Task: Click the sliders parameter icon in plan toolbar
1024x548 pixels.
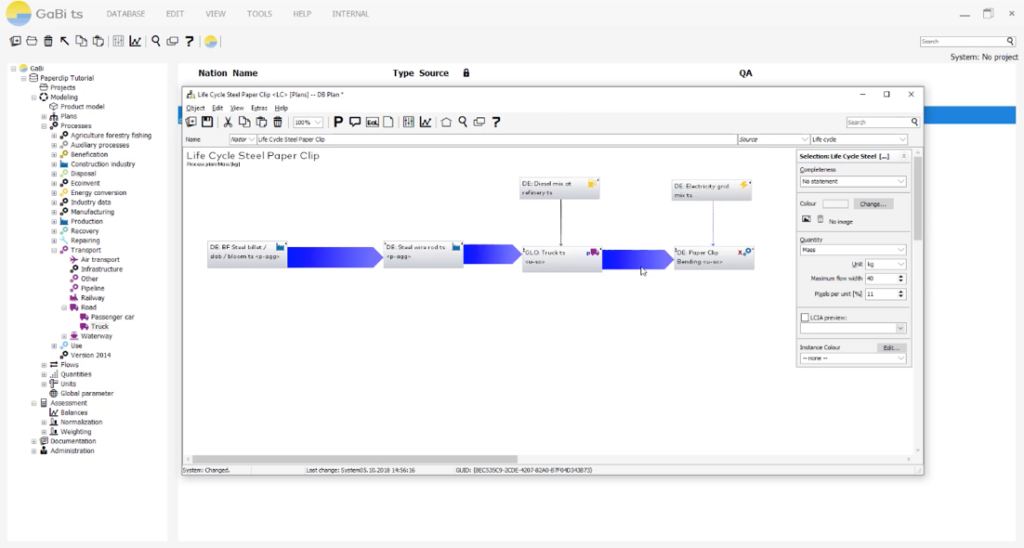Action: pos(408,122)
